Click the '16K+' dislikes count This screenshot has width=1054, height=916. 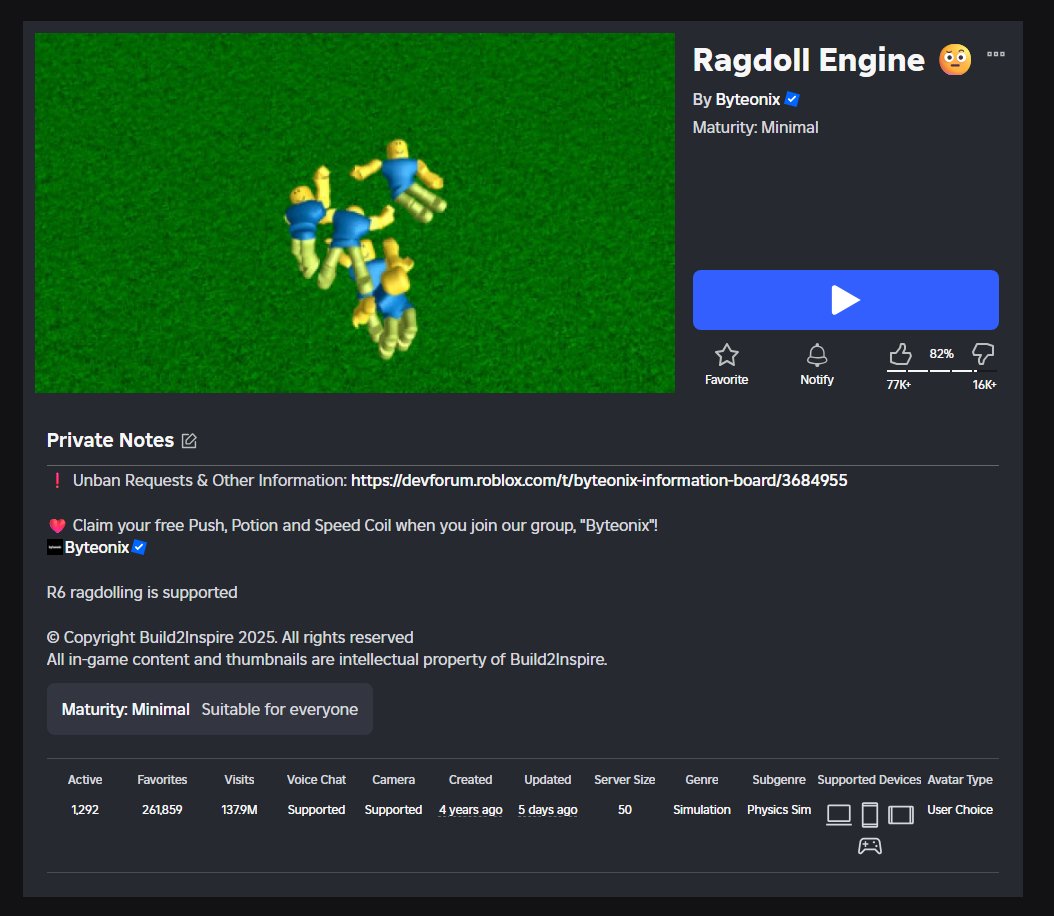984,384
